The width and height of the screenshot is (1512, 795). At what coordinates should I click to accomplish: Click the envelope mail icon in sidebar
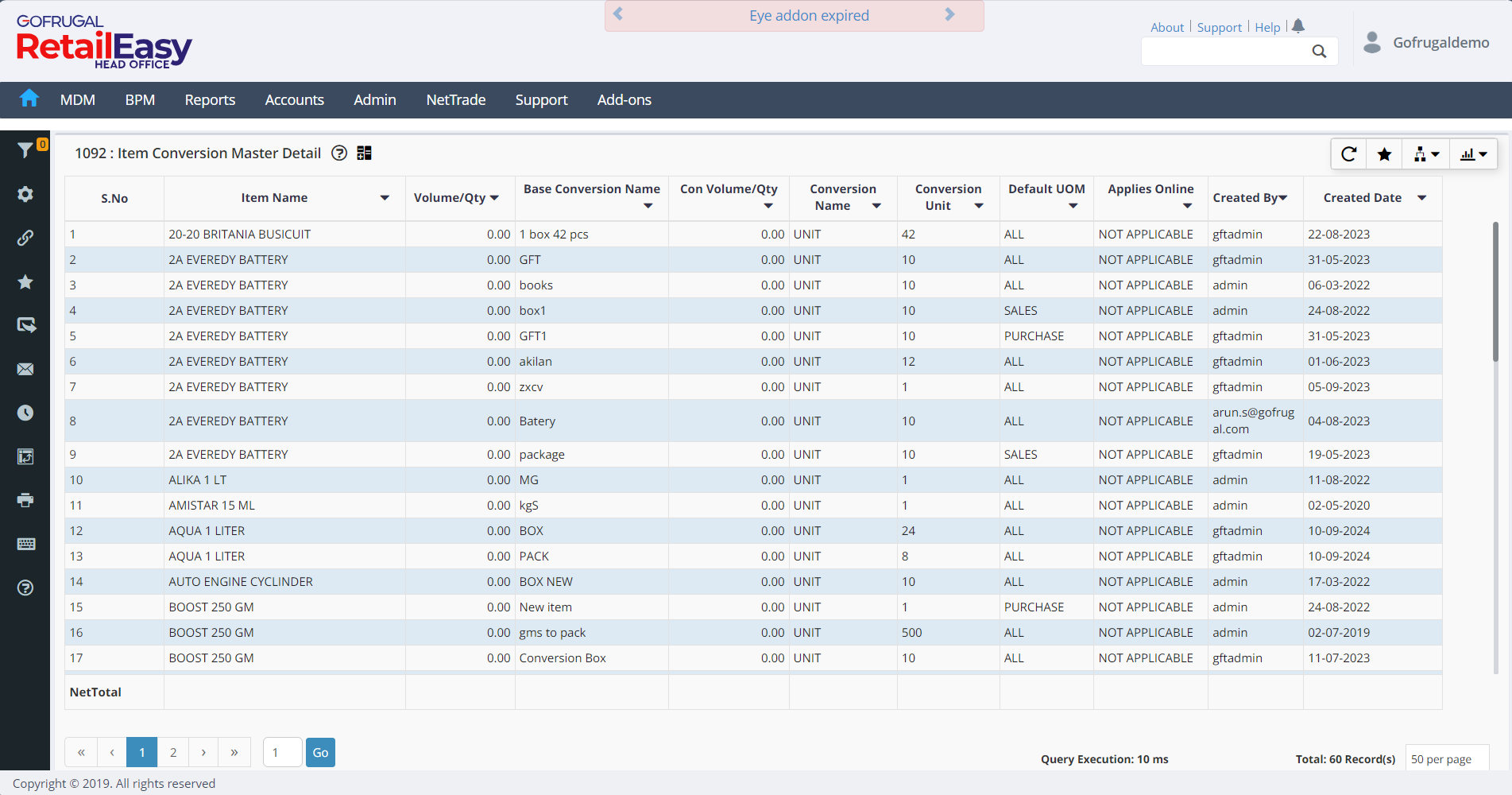click(25, 369)
